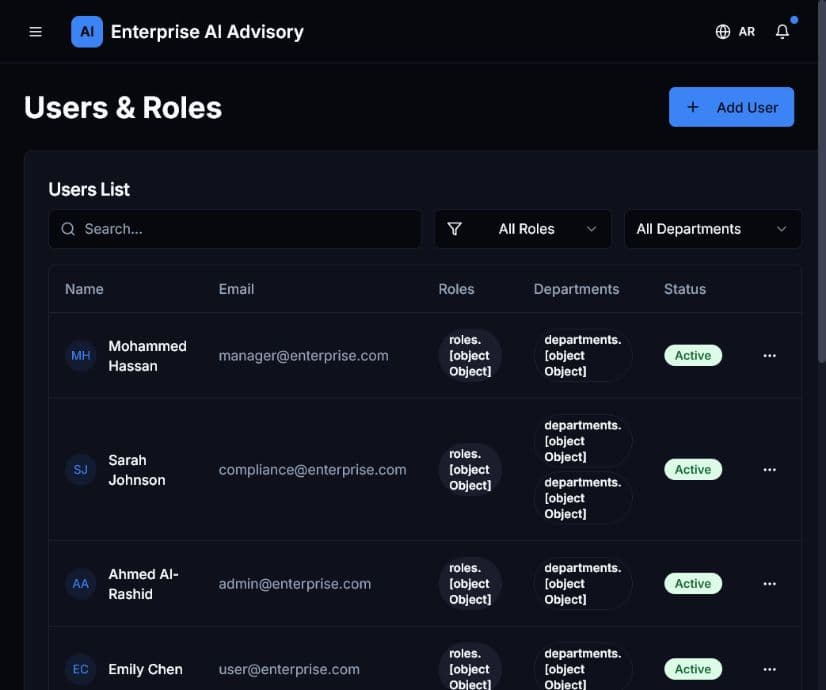Click the chevron in All Departments
Screen dimensions: 826x690
pos(781,229)
